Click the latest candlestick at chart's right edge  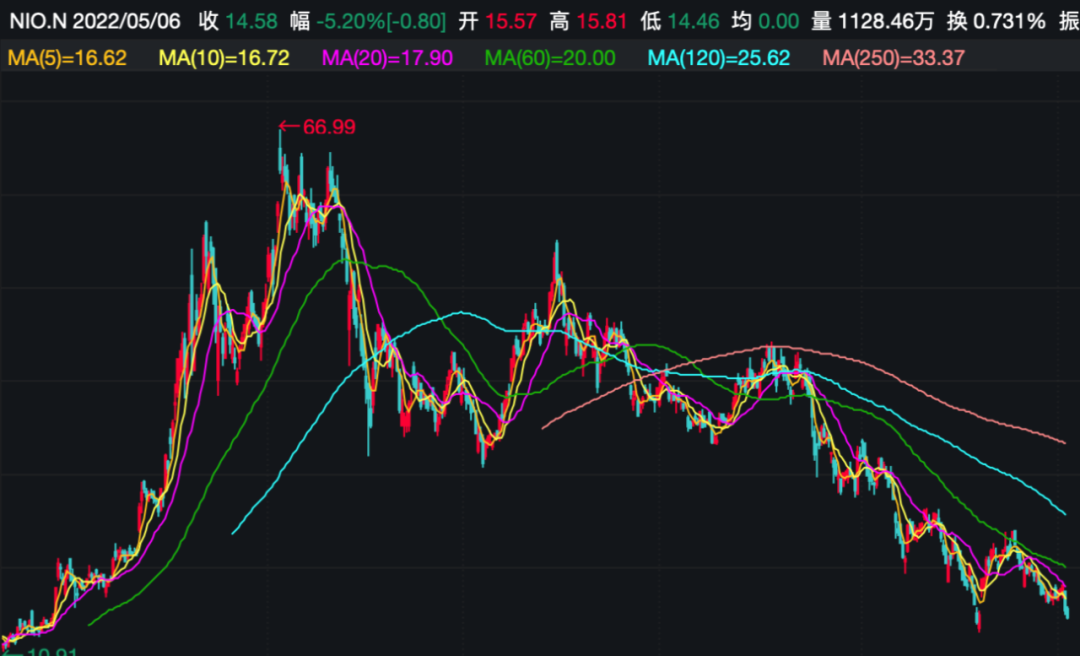tap(1066, 606)
